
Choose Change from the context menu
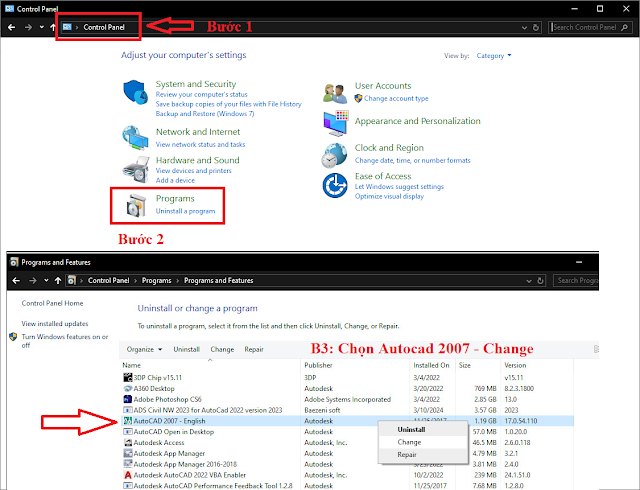pos(423,442)
